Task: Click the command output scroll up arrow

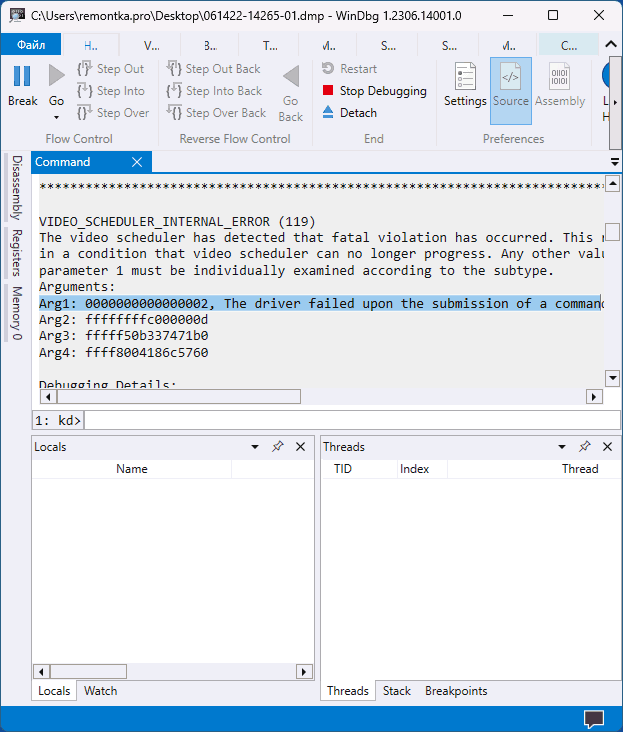Action: [612, 183]
